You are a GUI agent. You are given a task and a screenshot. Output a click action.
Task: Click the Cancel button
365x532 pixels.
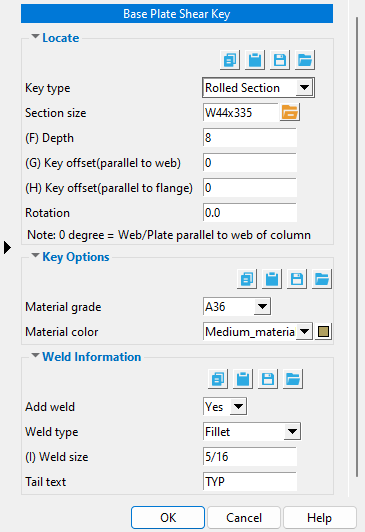point(244,517)
